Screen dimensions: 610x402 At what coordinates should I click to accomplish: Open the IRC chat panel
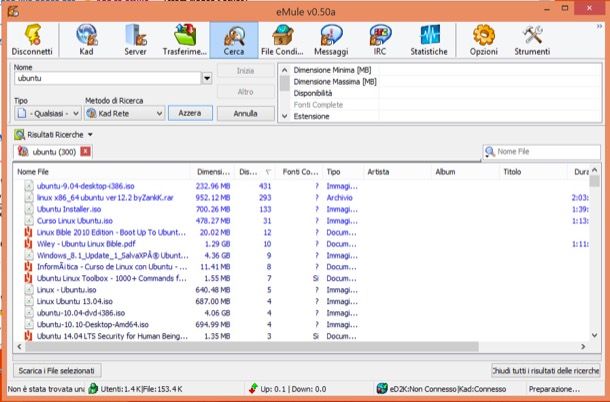(380, 40)
